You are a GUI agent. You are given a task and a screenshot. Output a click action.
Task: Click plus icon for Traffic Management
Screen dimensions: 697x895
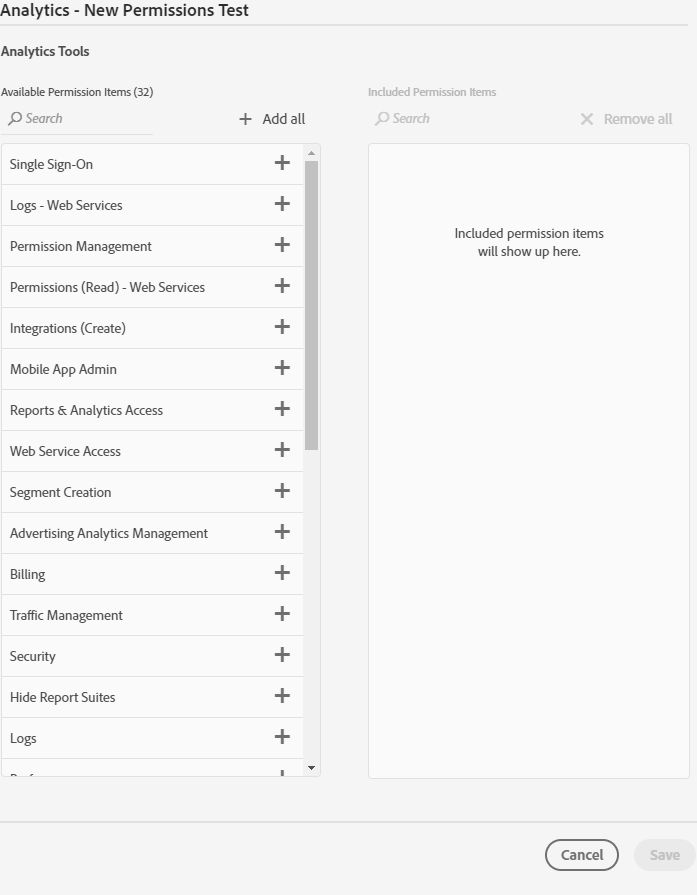coord(282,614)
